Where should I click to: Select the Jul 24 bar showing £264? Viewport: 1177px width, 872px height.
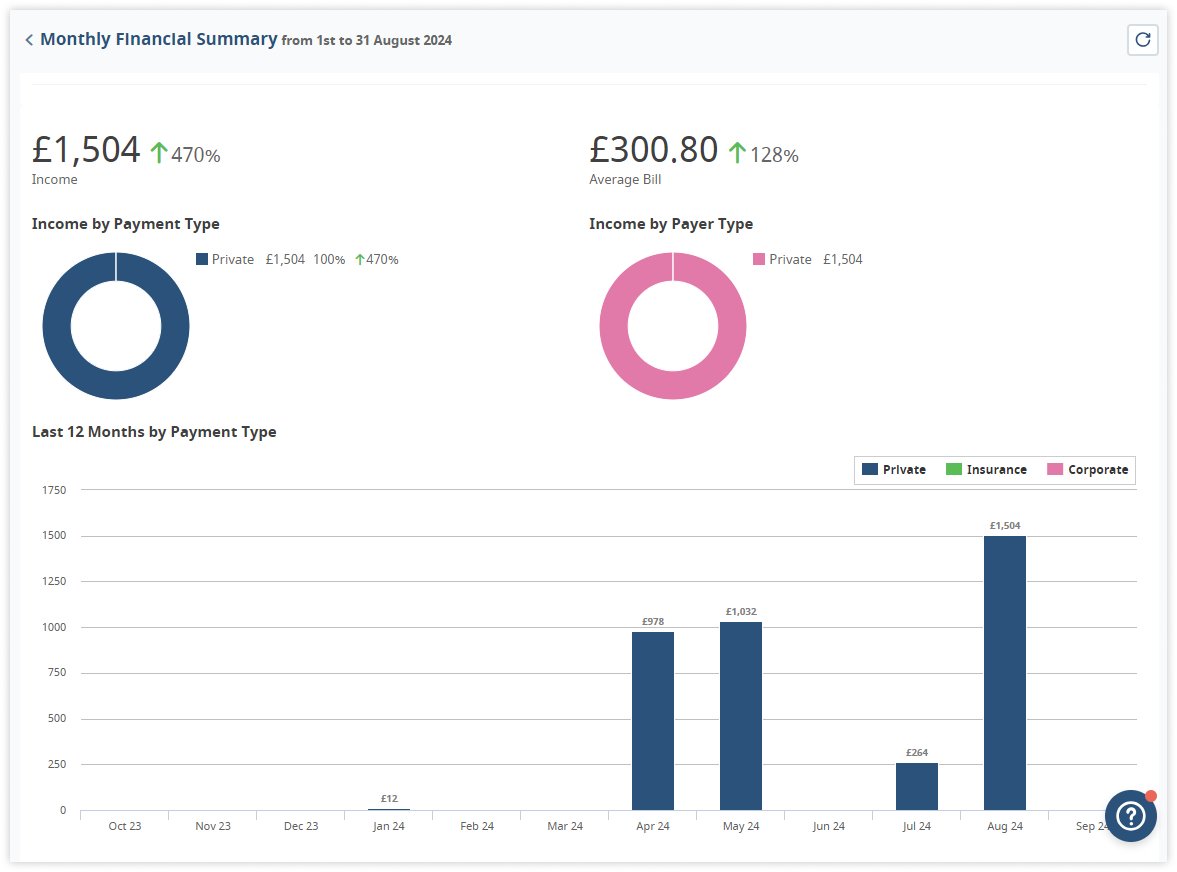click(x=916, y=786)
